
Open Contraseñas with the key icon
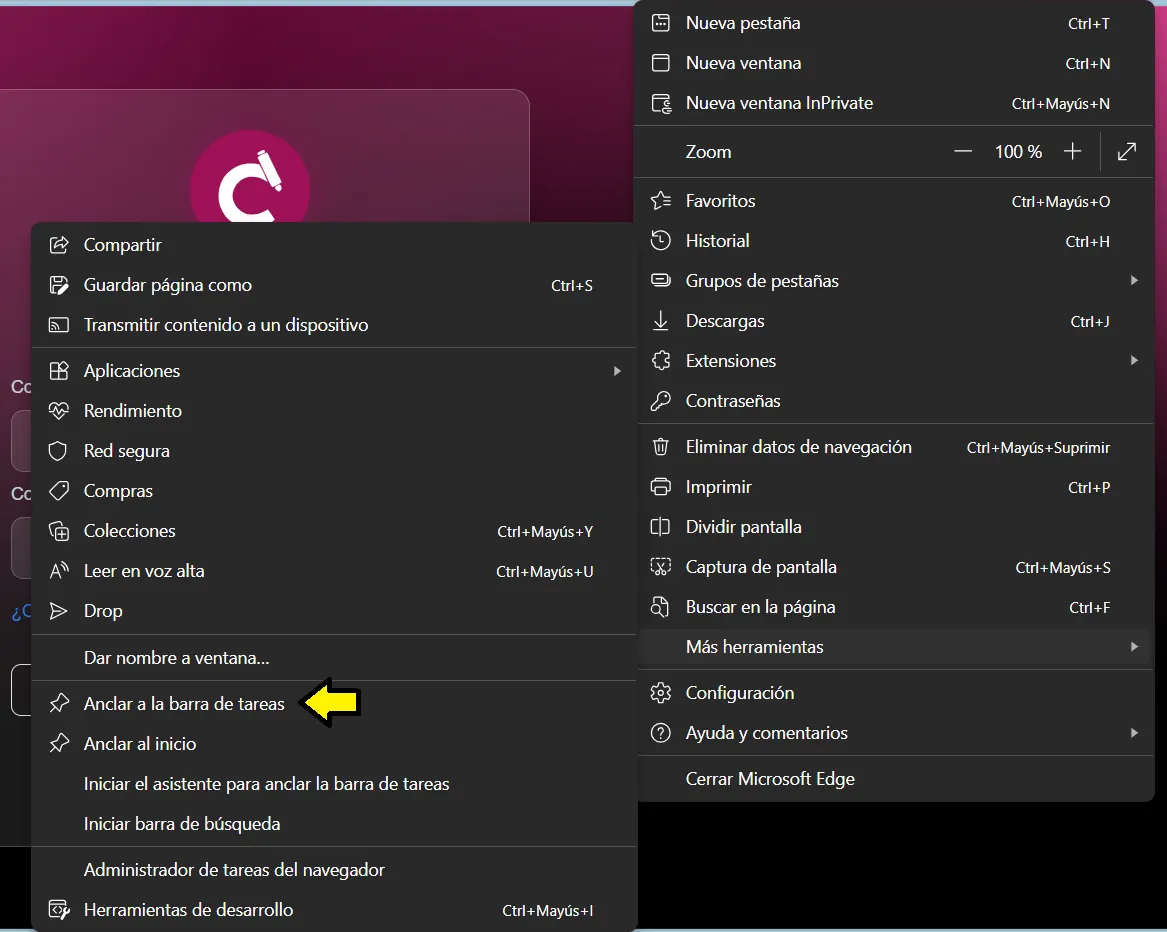pyautogui.click(x=660, y=400)
